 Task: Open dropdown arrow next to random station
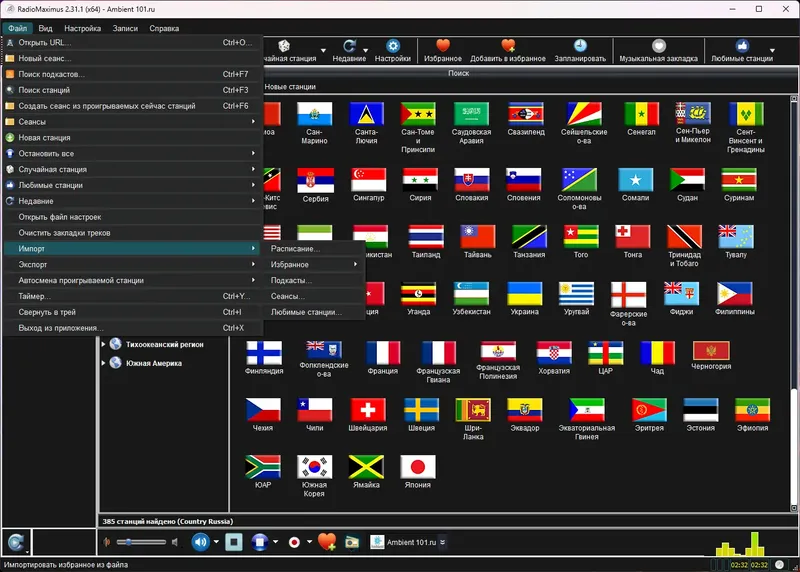[x=323, y=50]
